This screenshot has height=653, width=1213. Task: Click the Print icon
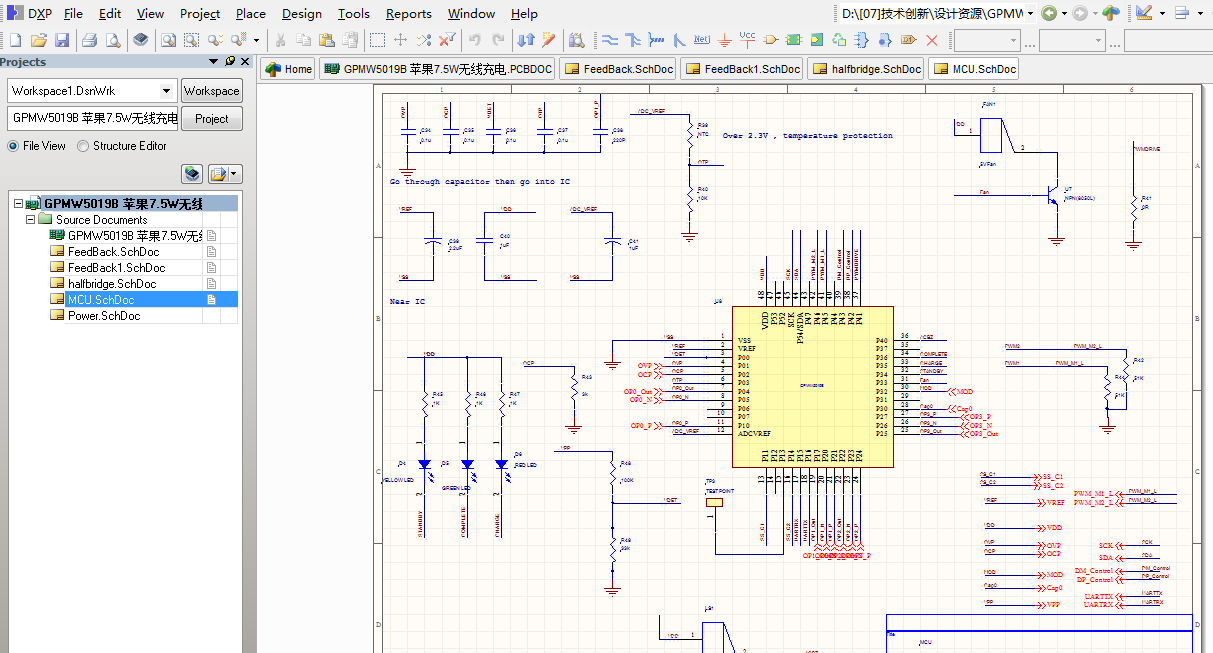click(89, 40)
